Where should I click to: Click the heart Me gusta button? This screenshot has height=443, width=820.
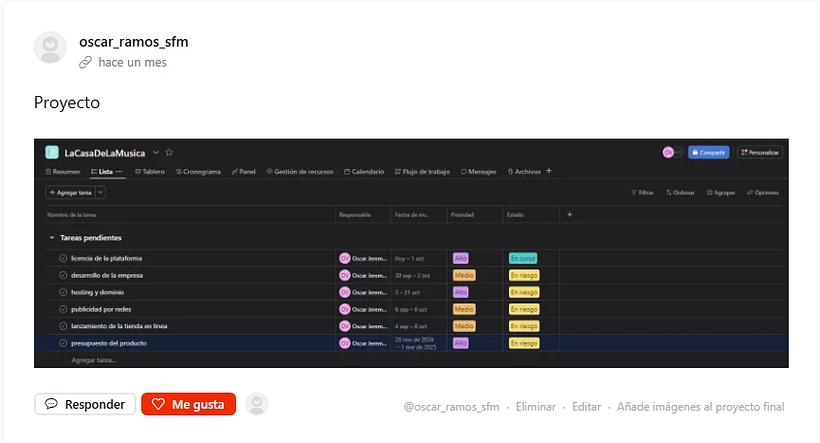click(188, 404)
